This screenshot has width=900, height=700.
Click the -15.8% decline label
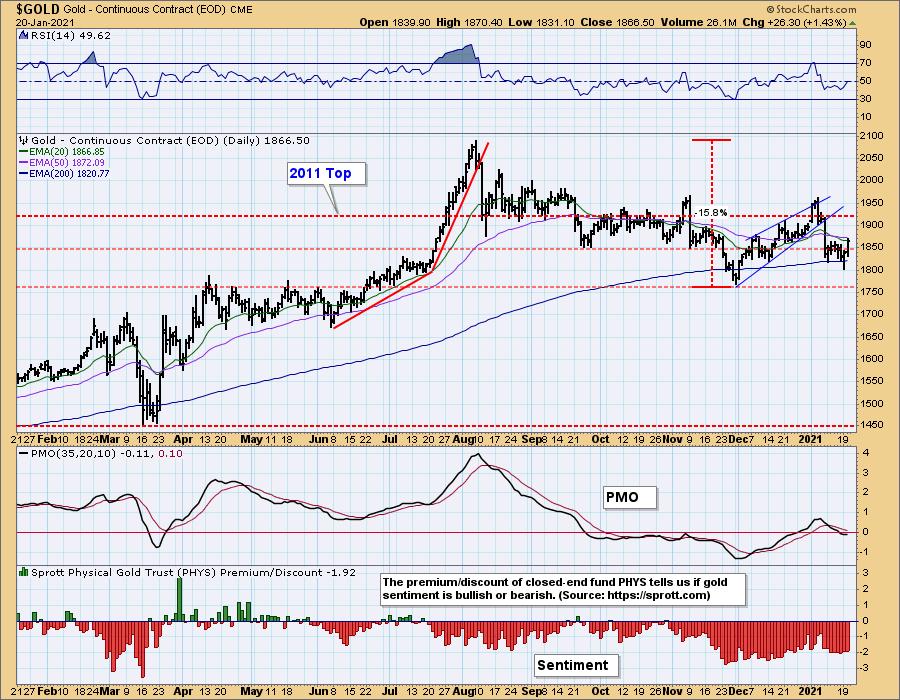point(712,212)
